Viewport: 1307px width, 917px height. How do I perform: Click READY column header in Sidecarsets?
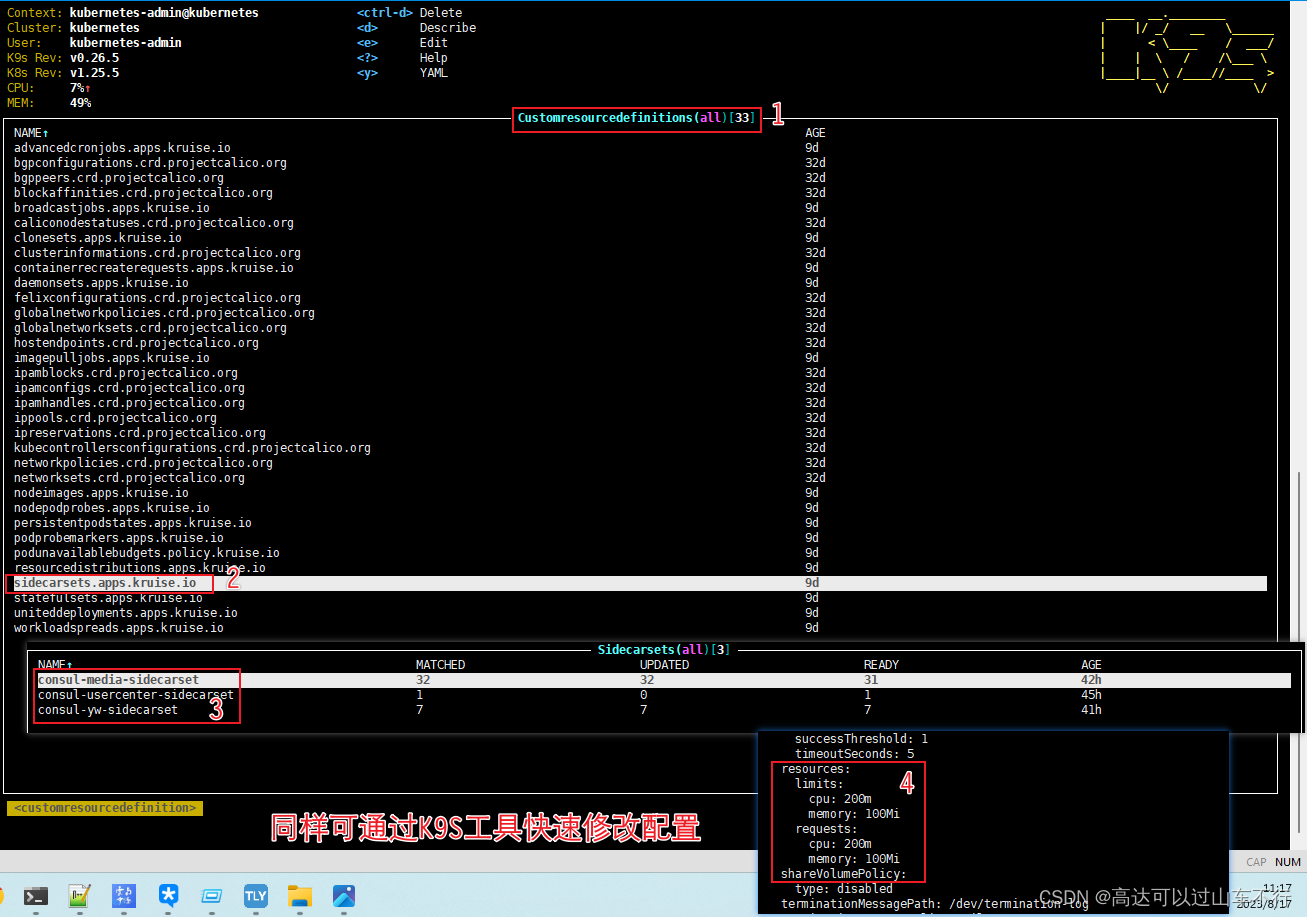pos(882,665)
